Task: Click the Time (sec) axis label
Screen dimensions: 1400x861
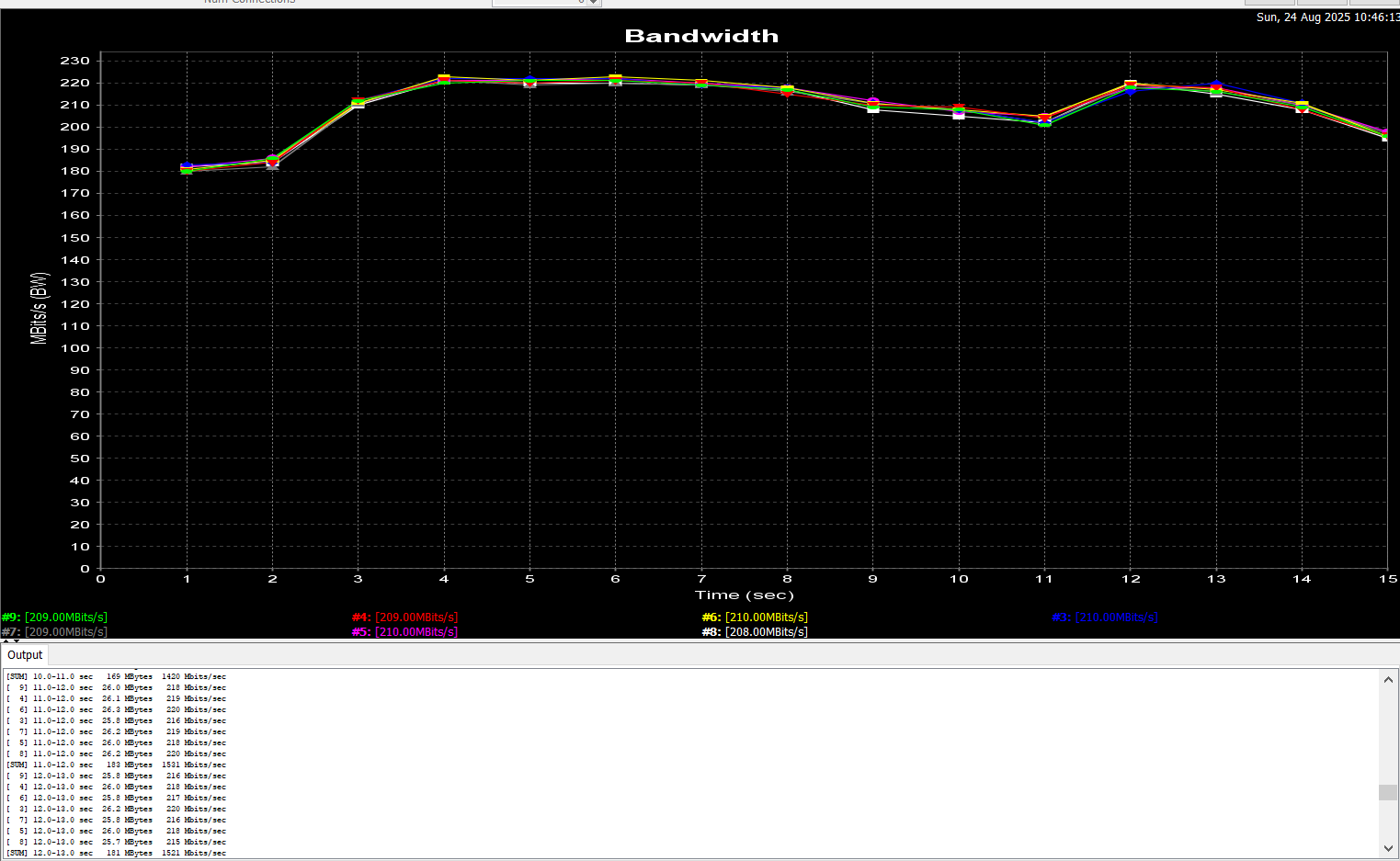Action: 745,595
